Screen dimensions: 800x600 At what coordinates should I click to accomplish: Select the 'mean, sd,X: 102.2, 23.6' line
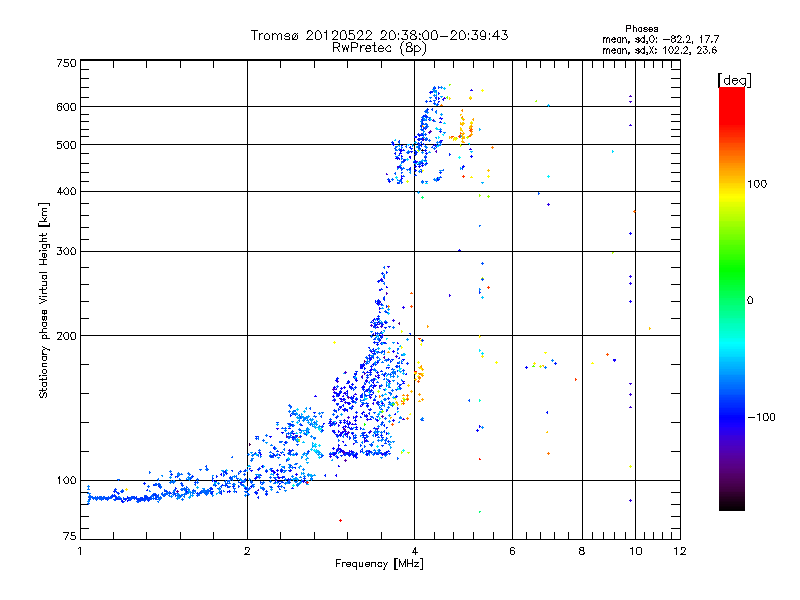pyautogui.click(x=660, y=50)
